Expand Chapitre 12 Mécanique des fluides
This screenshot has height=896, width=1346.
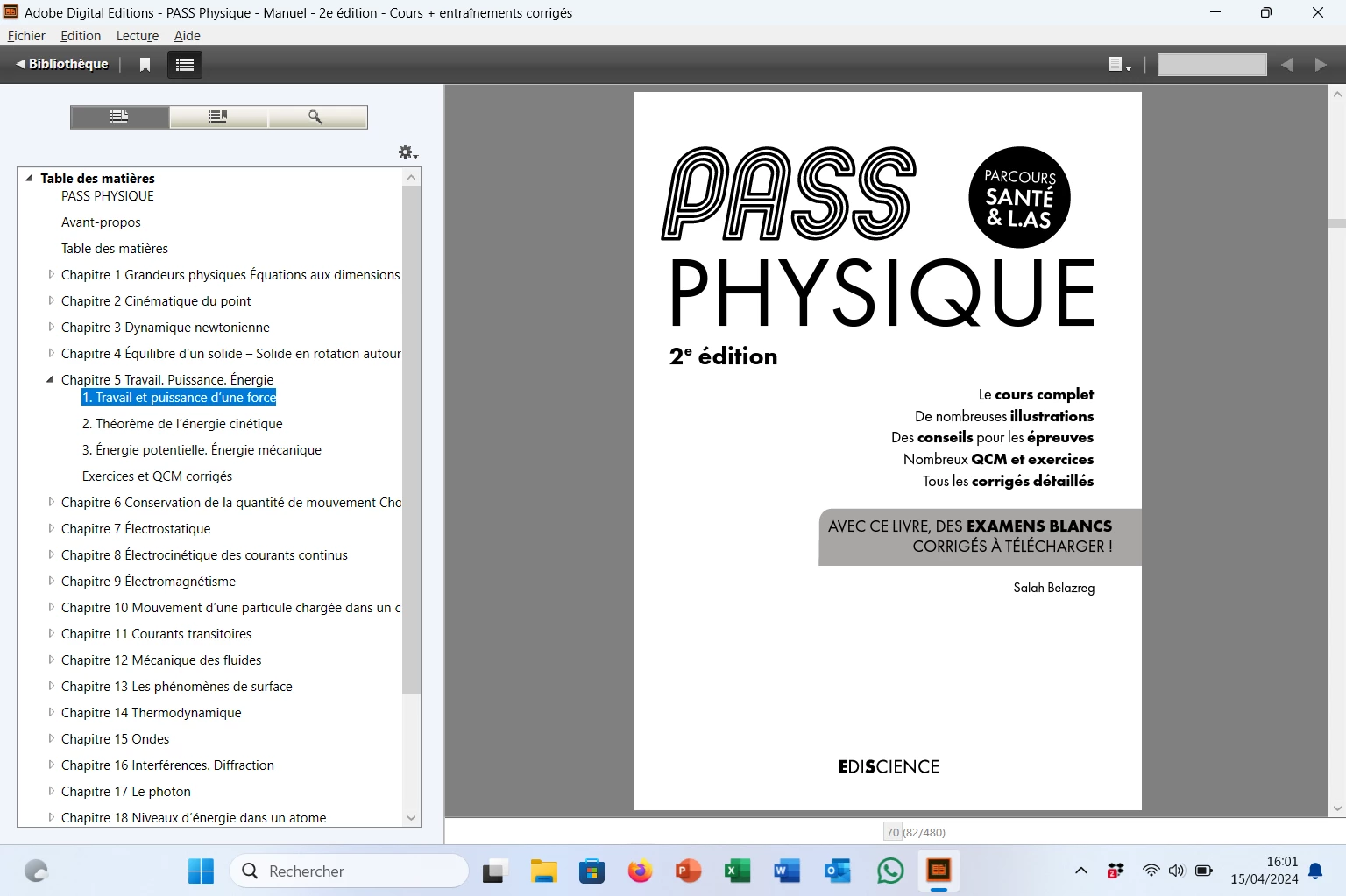(x=51, y=660)
